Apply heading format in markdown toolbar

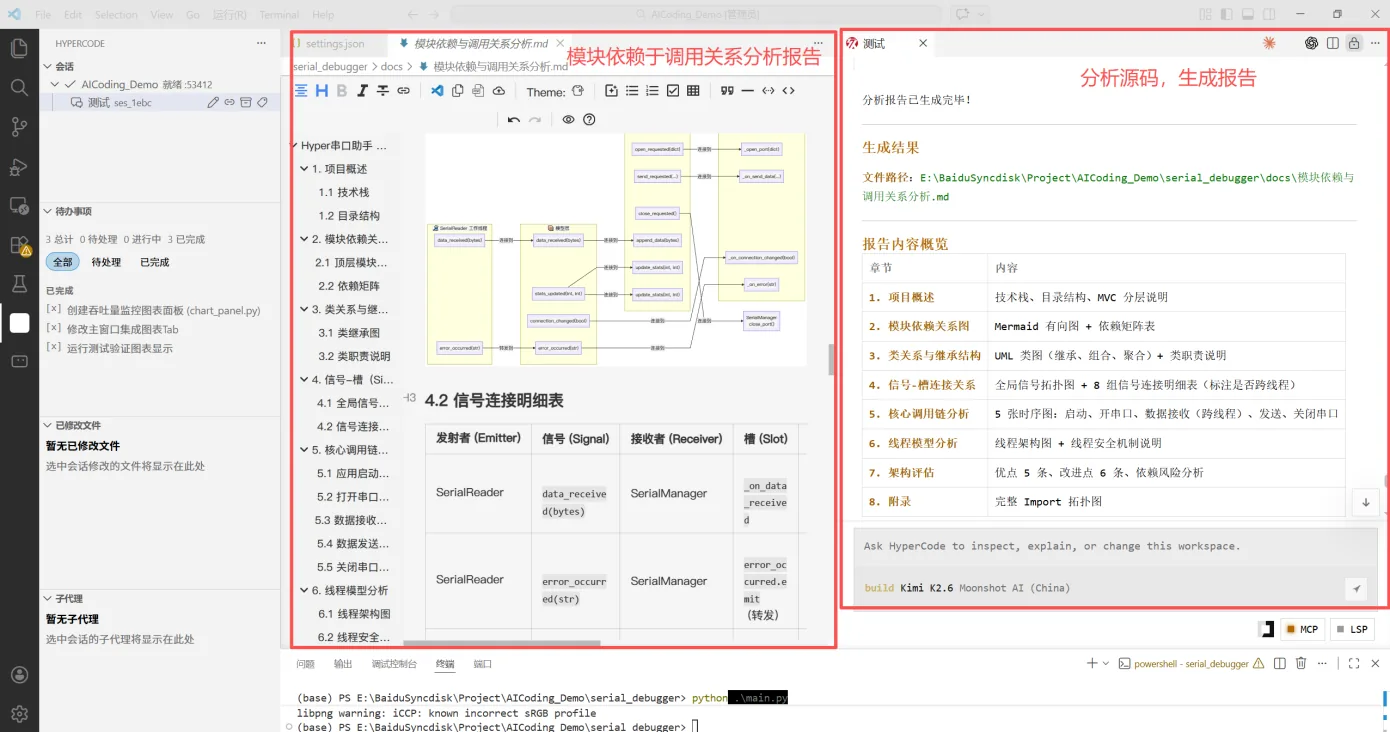pos(321,91)
